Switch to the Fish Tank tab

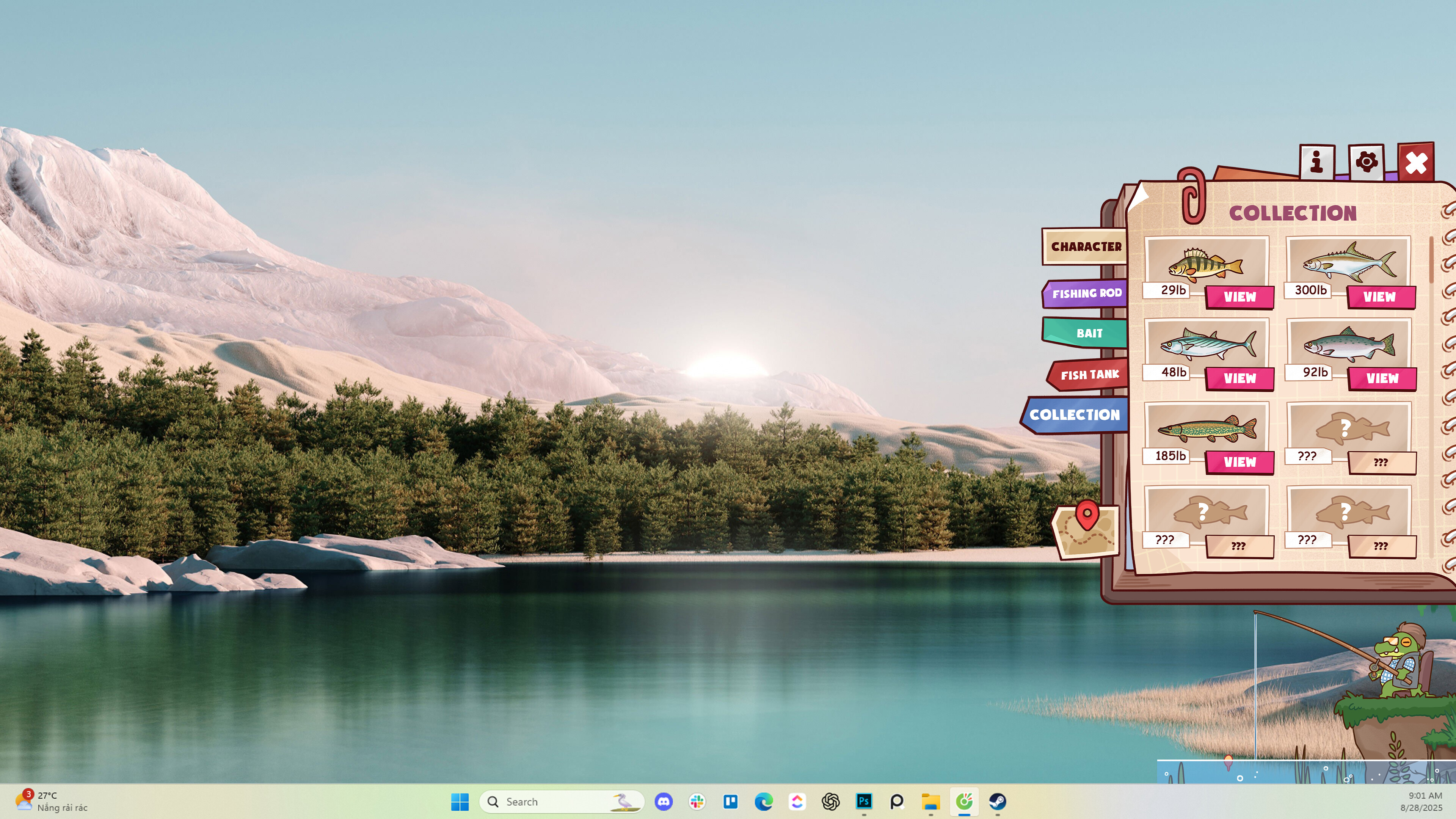coord(1089,374)
